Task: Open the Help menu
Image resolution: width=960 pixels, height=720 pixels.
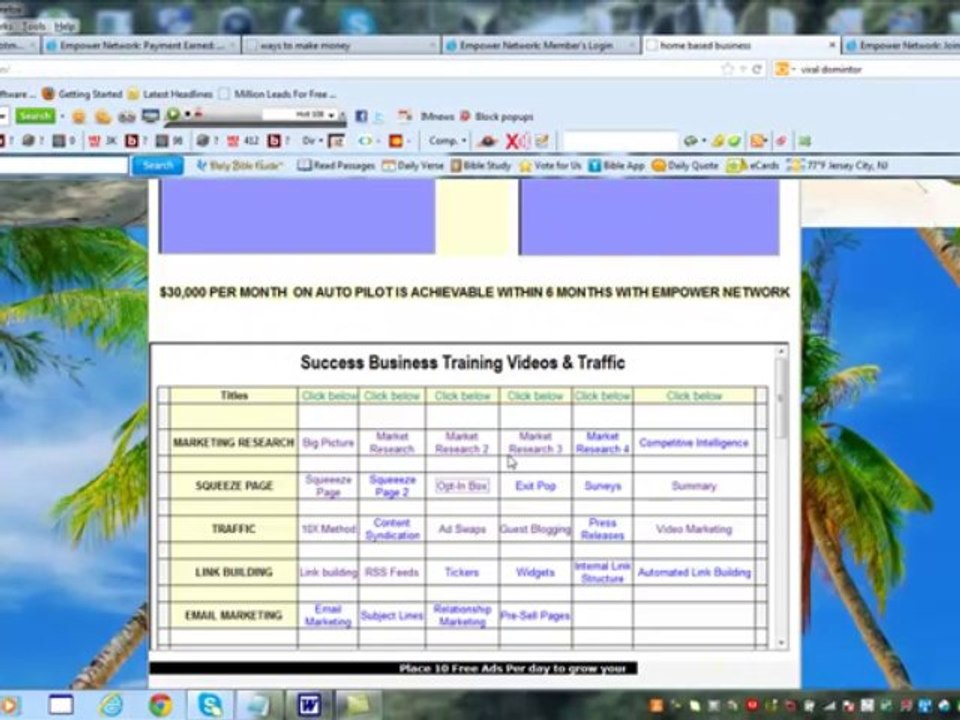Action: (x=64, y=26)
